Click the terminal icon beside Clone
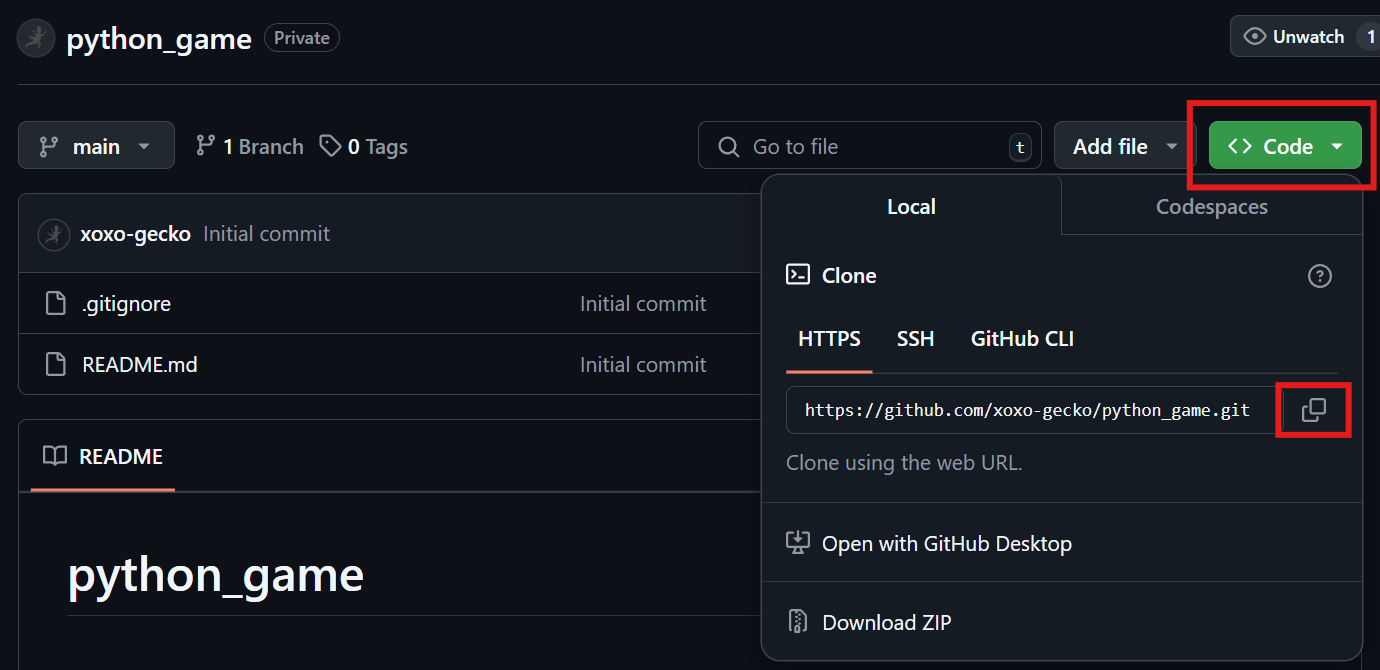 click(x=798, y=275)
